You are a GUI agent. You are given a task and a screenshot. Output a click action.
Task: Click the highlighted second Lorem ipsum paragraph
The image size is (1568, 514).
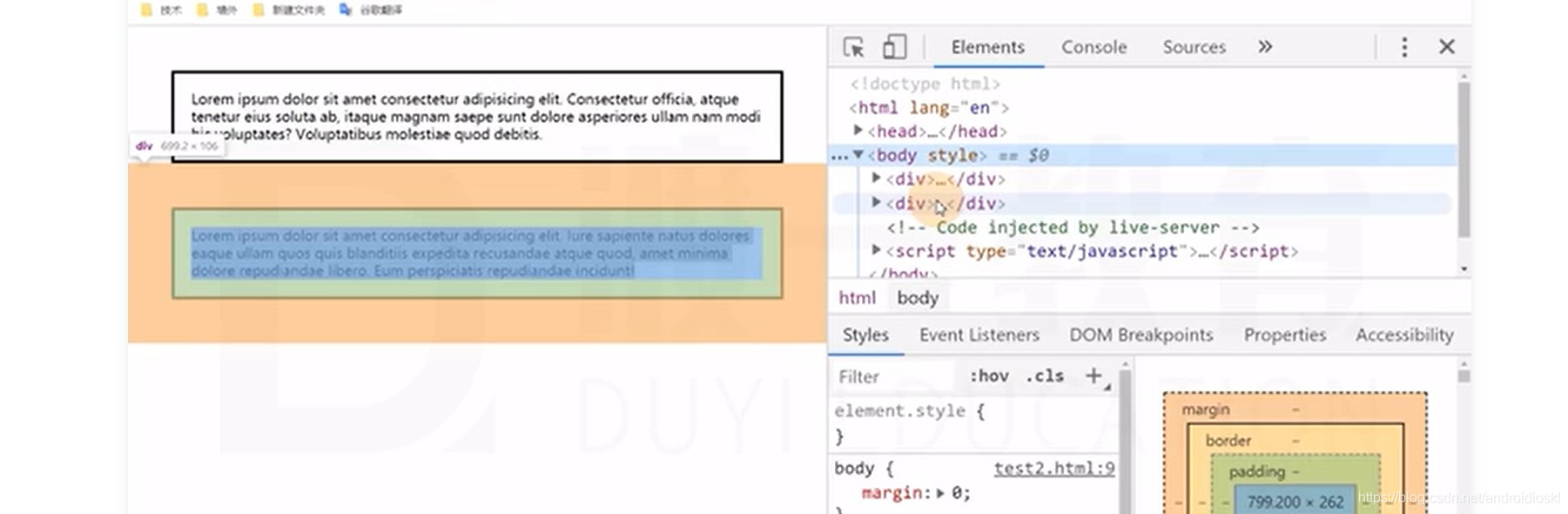click(477, 254)
